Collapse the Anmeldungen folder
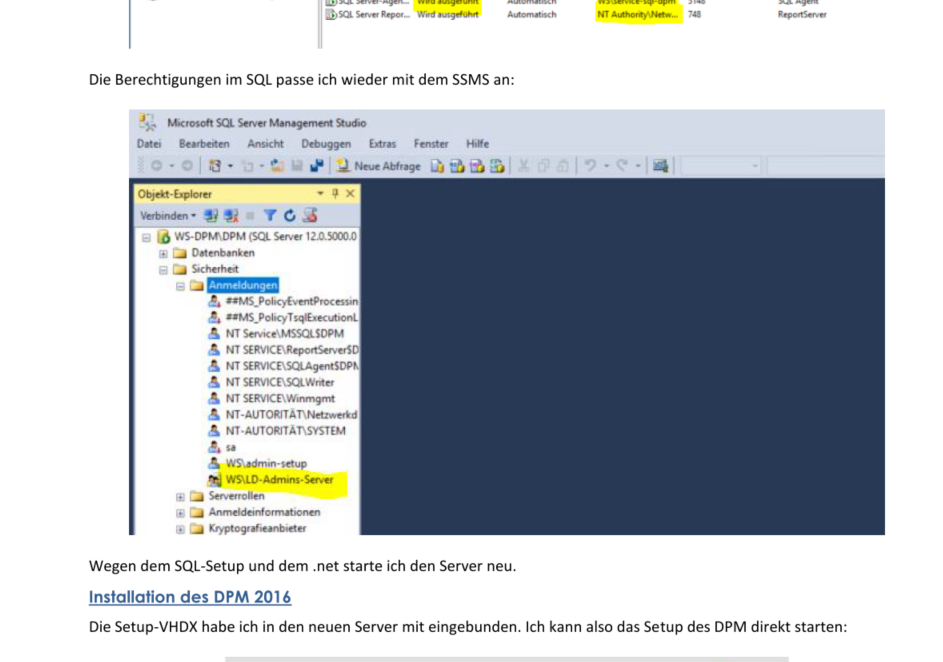Screen dimensions: 943x662 coord(180,286)
